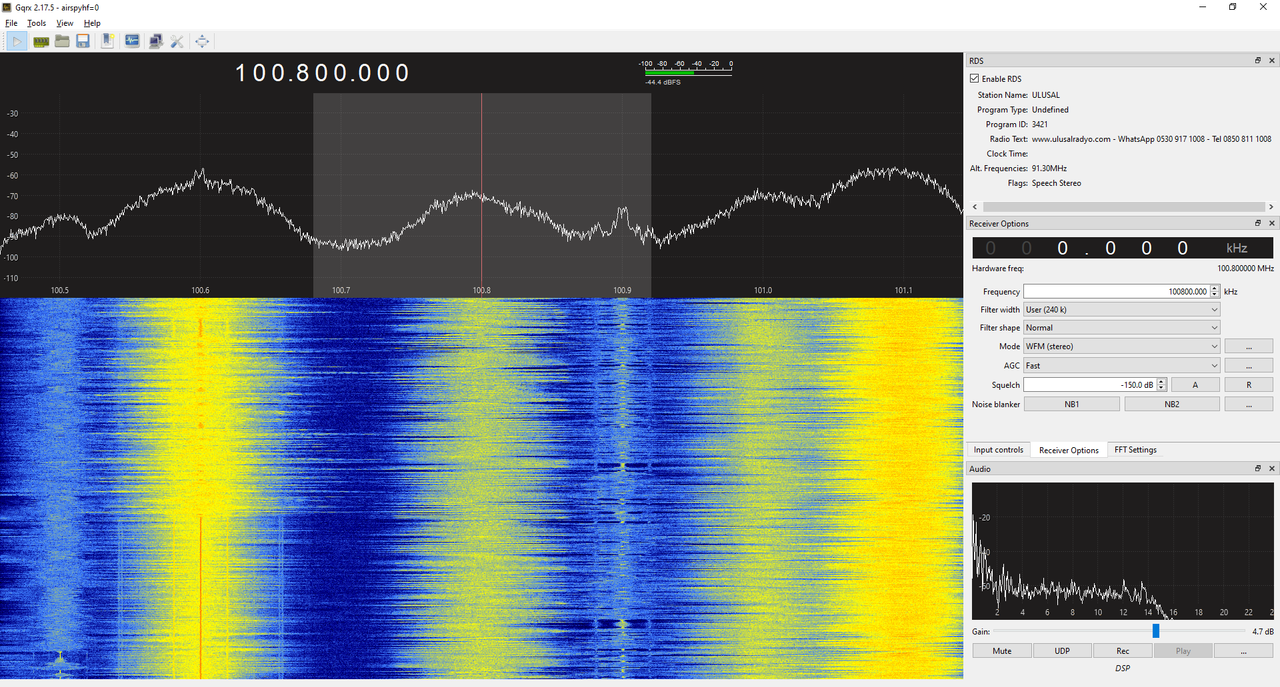Click the Radio Text value

pyautogui.click(x=1151, y=139)
